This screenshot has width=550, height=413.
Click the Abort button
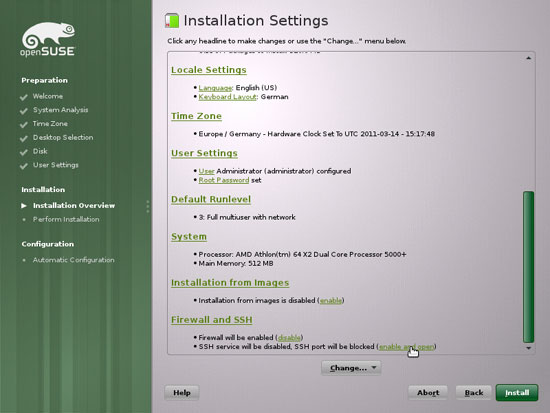tap(428, 393)
